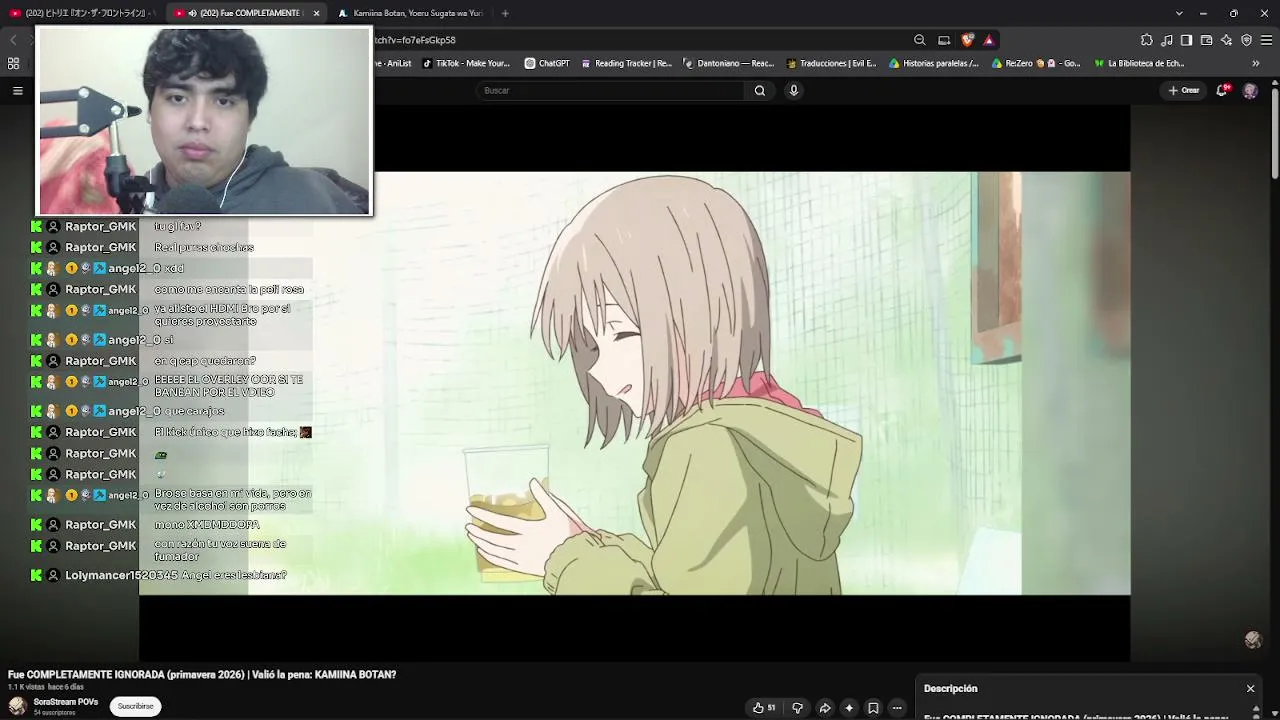Open the tab search dropdown chevron

1179,13
